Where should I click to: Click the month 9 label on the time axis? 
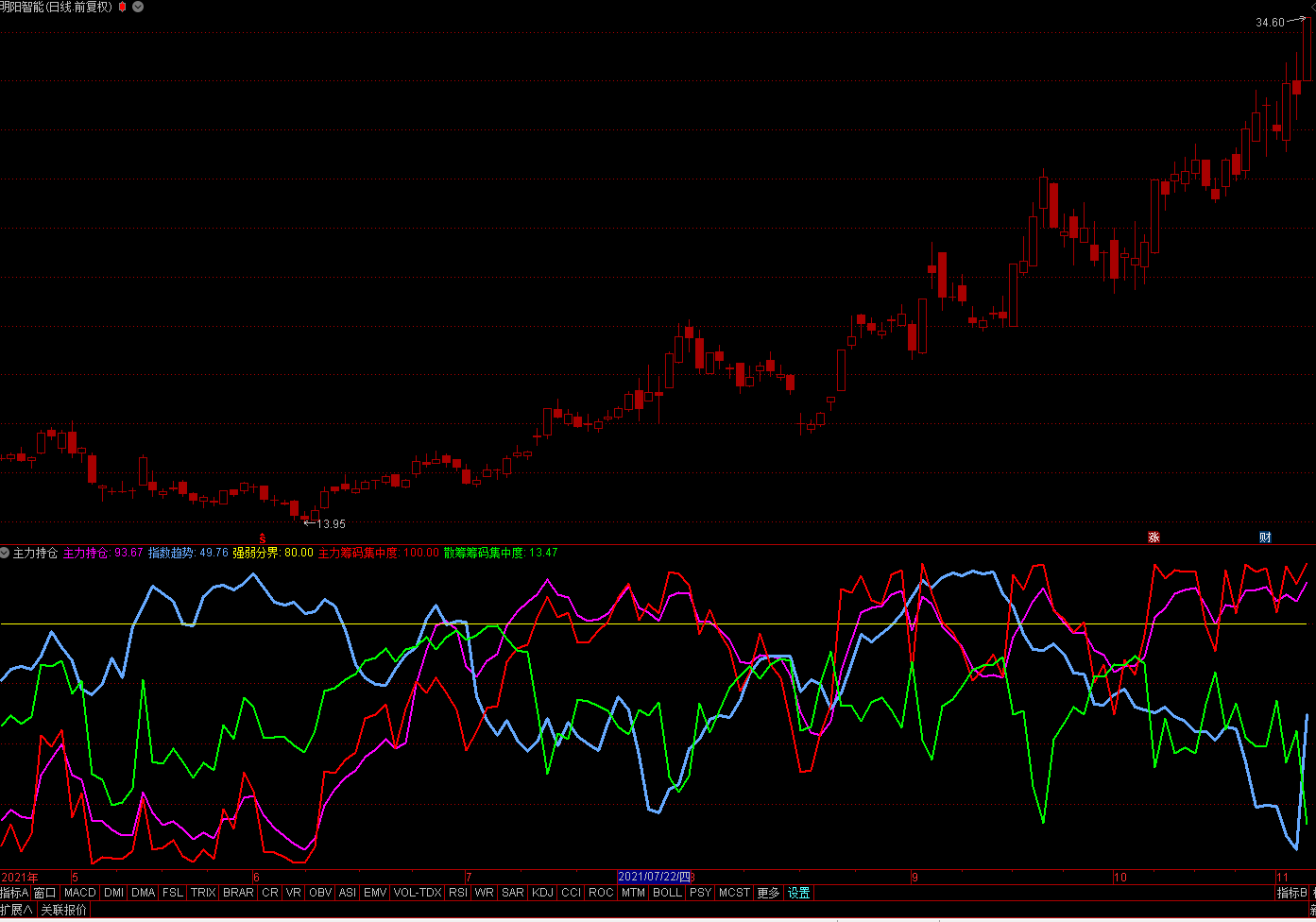coord(914,878)
